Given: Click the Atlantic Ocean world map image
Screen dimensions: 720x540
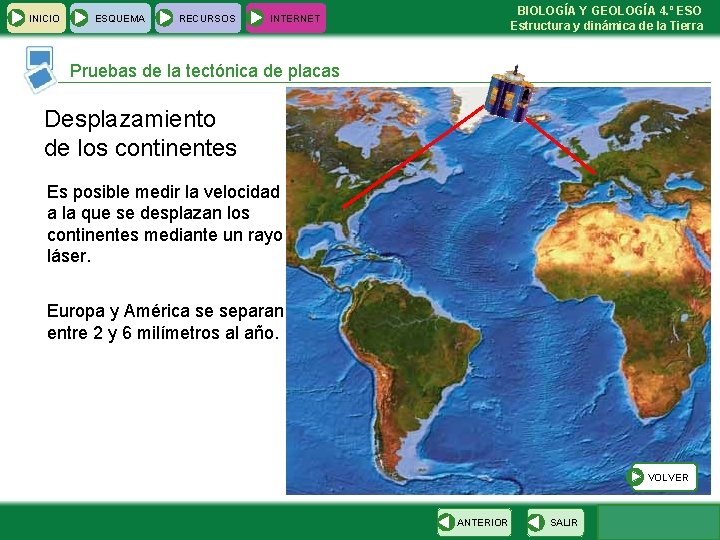Looking at the screenshot, I should (498, 291).
